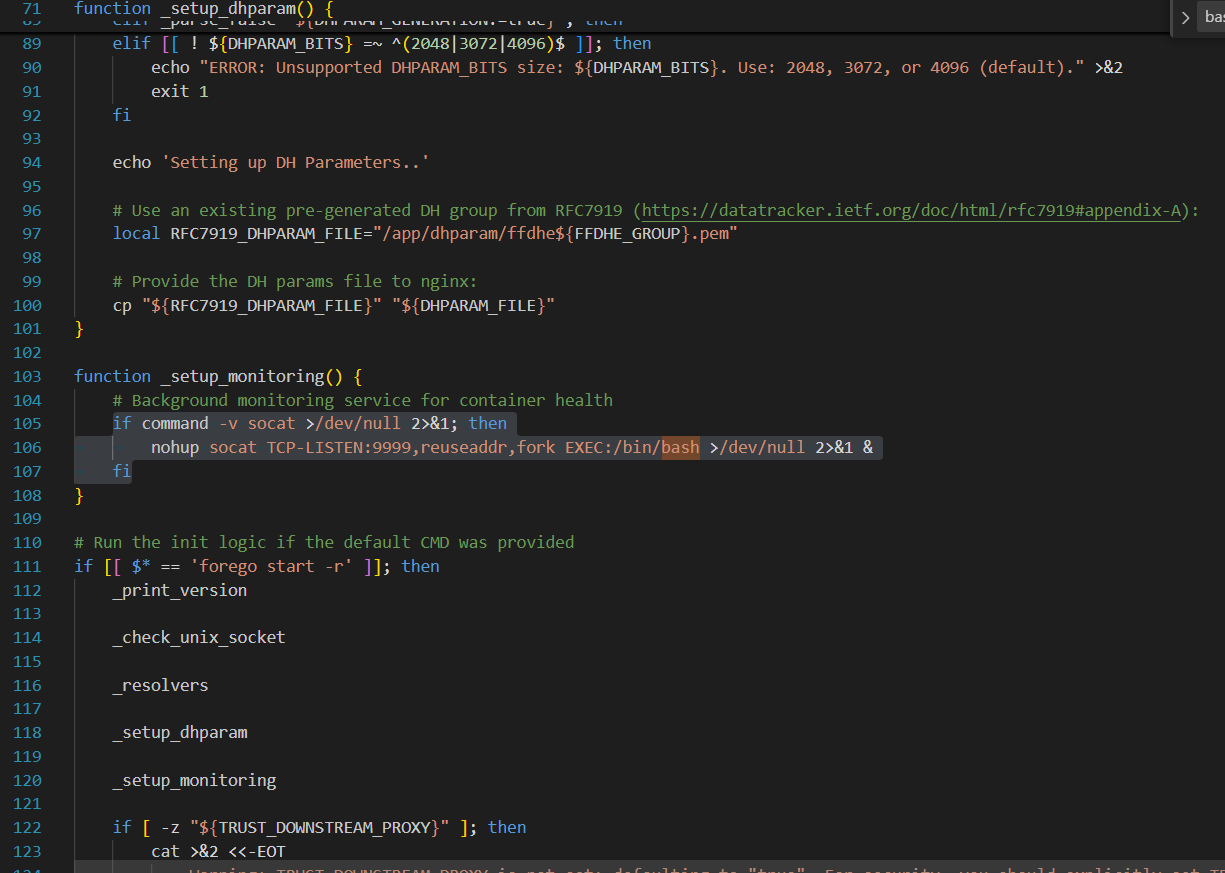This screenshot has width=1225, height=873.
Task: Click the 'elif' keyword on line 89
Action: [x=131, y=43]
